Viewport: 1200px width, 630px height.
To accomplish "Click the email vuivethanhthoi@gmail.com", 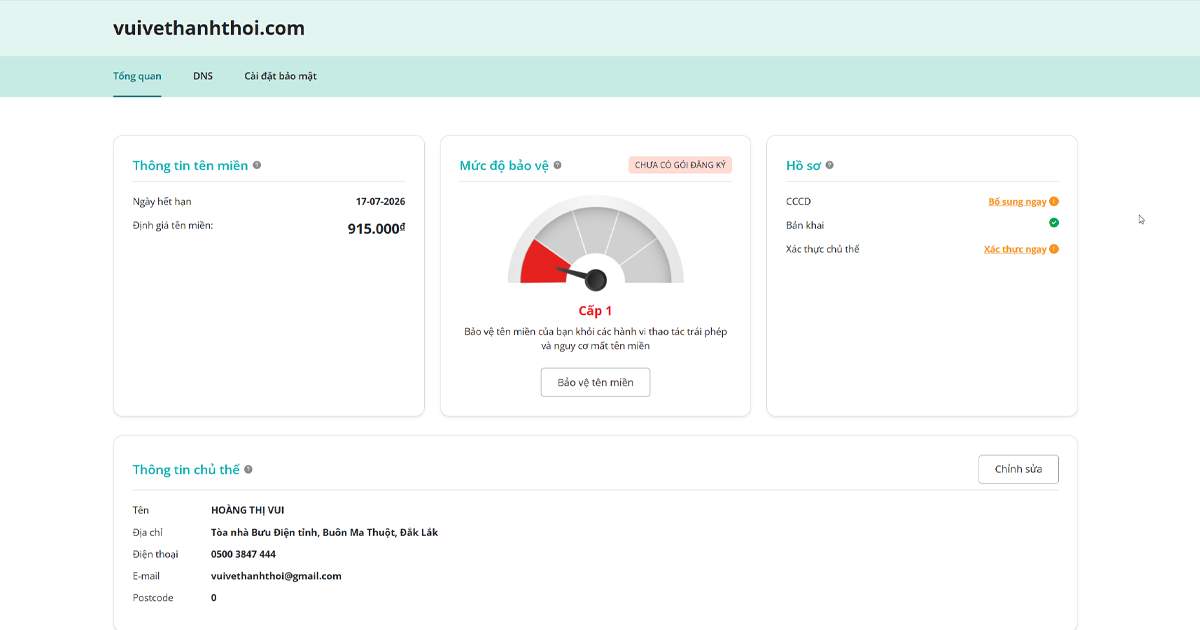I will tap(276, 576).
